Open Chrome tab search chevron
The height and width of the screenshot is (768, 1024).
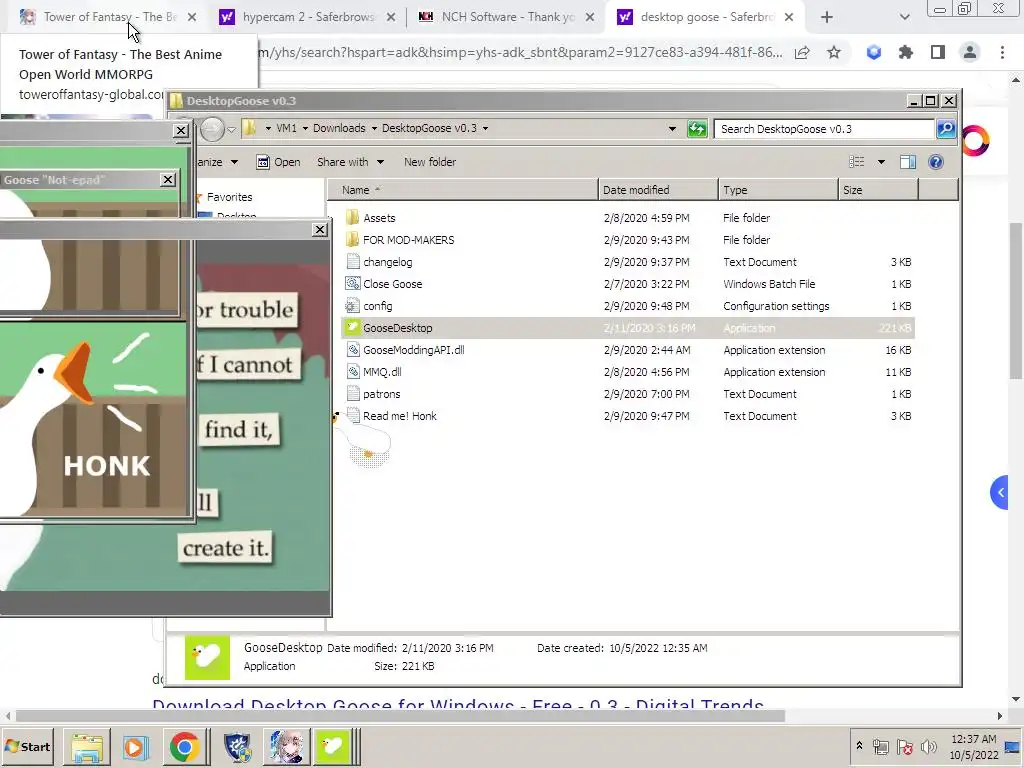pyautogui.click(x=904, y=18)
